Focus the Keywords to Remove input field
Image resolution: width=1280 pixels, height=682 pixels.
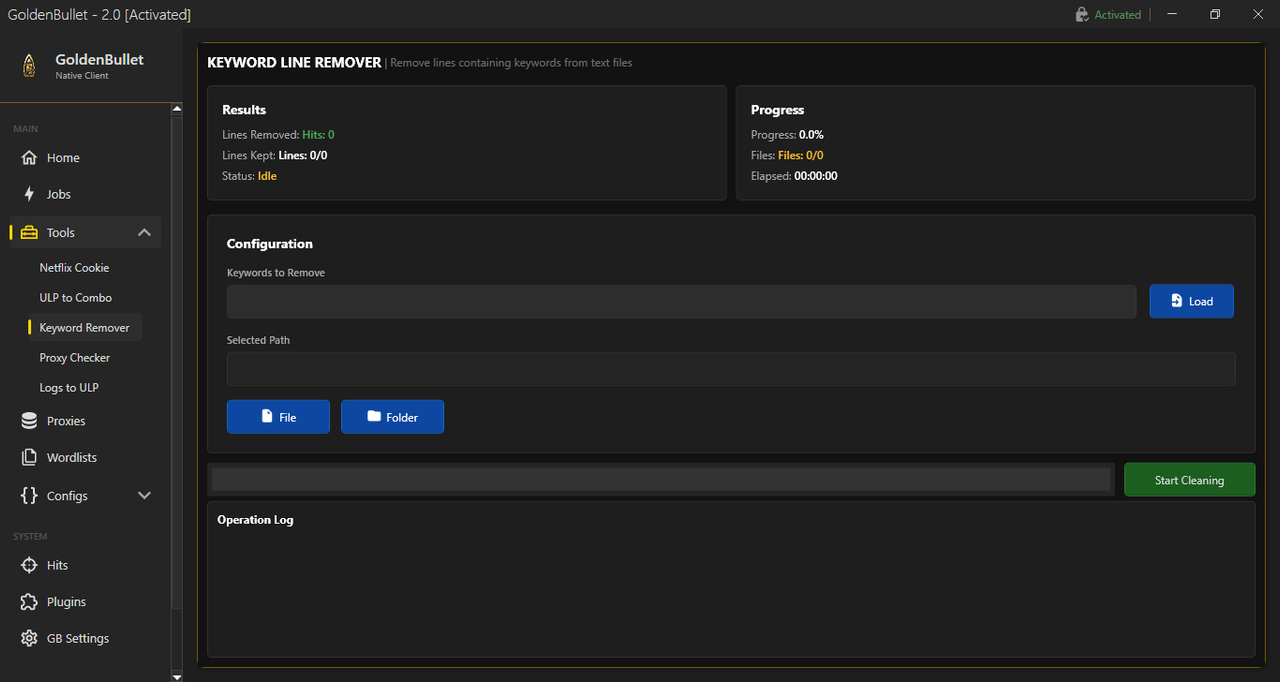click(681, 302)
